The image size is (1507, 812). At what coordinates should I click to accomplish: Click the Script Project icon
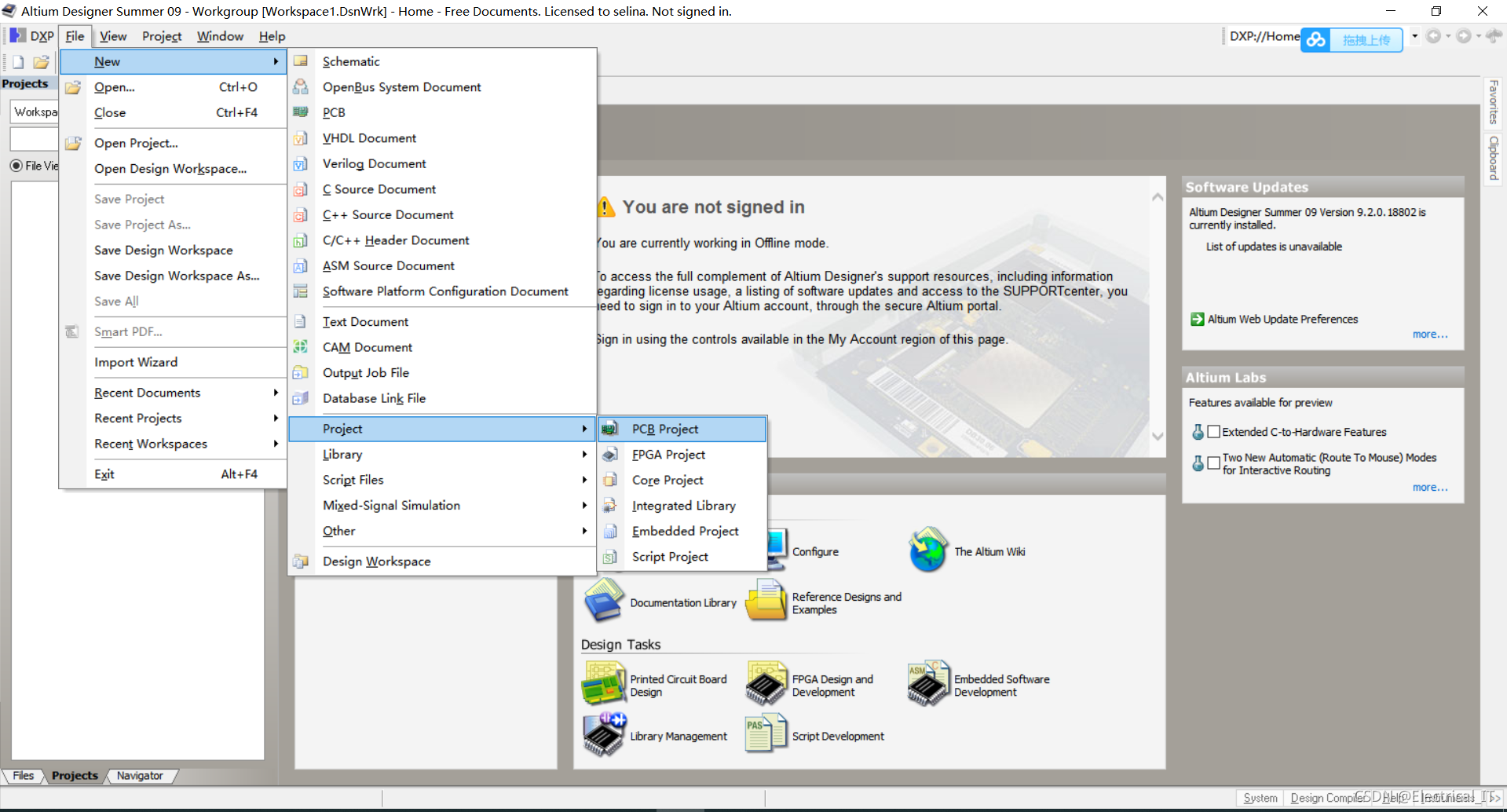[x=610, y=557]
